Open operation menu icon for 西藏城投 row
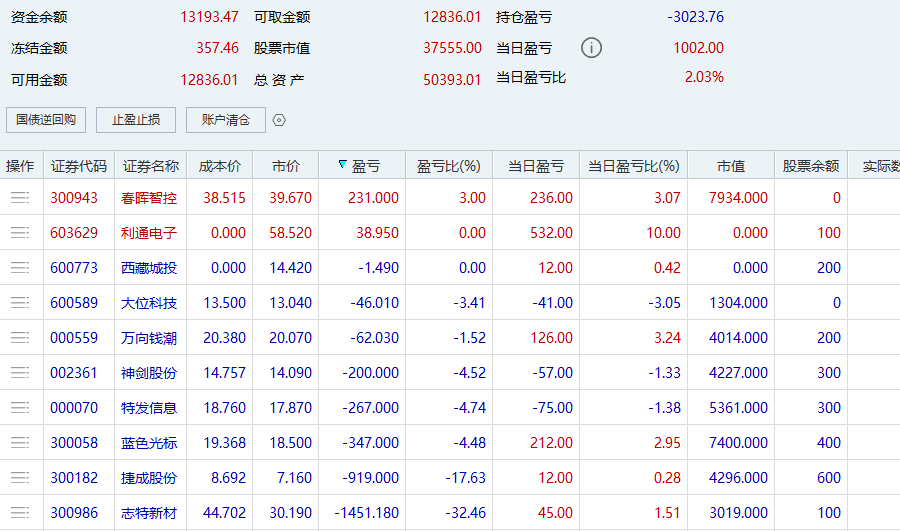The height and width of the screenshot is (531, 900). click(x=20, y=268)
